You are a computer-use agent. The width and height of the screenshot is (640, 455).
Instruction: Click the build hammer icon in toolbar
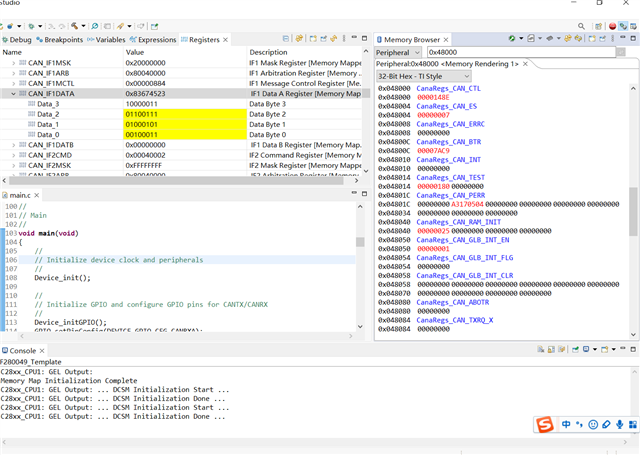click(x=76, y=25)
